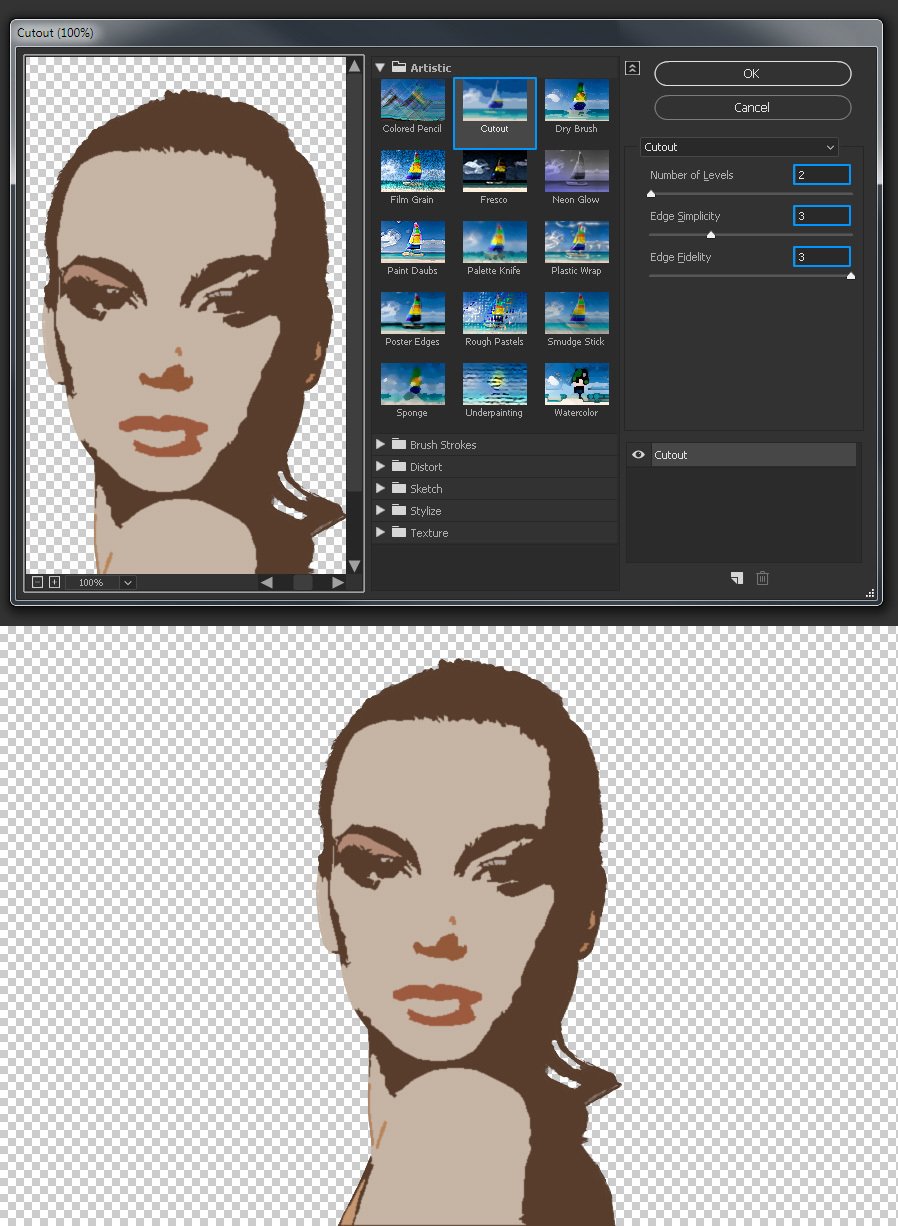Viewport: 898px width, 1226px height.
Task: Select the Rough Pastels filter thumbnail
Action: [494, 313]
